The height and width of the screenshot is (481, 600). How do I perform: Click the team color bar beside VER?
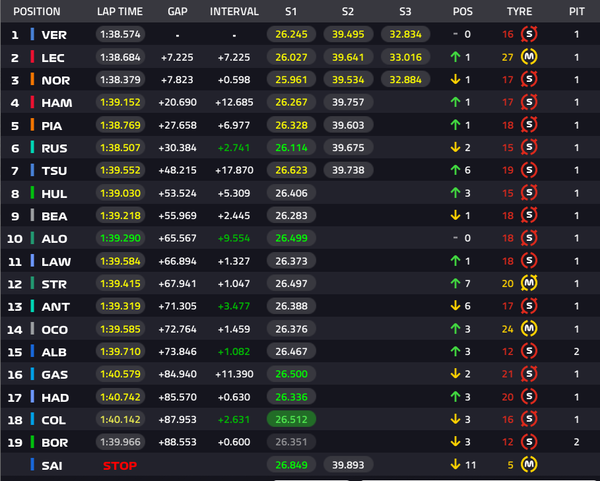point(33,35)
